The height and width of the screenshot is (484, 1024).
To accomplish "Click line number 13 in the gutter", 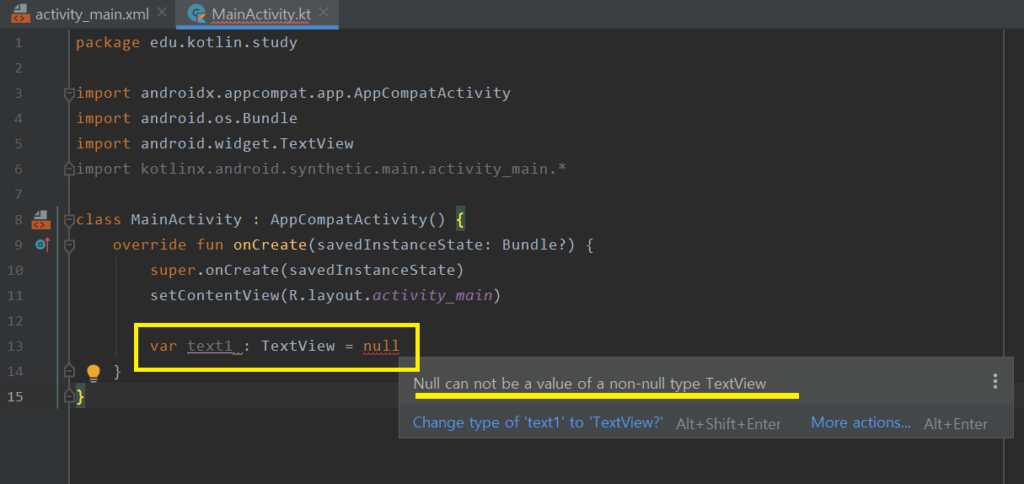I will [x=14, y=347].
